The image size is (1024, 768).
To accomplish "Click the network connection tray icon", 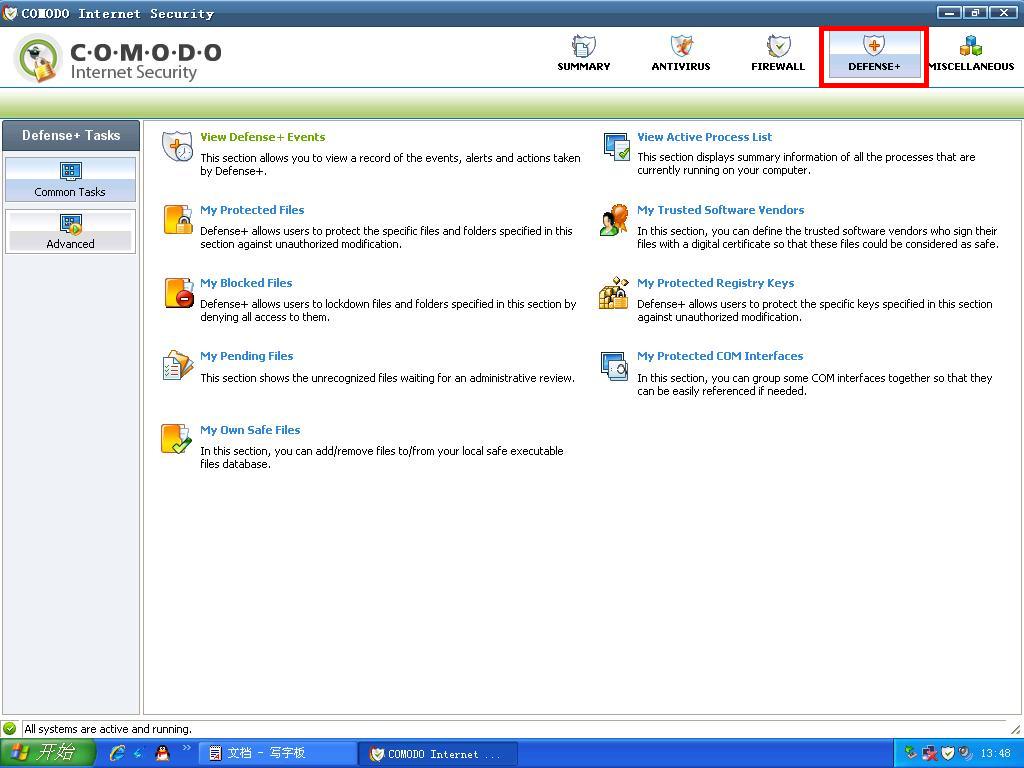I will [x=911, y=754].
